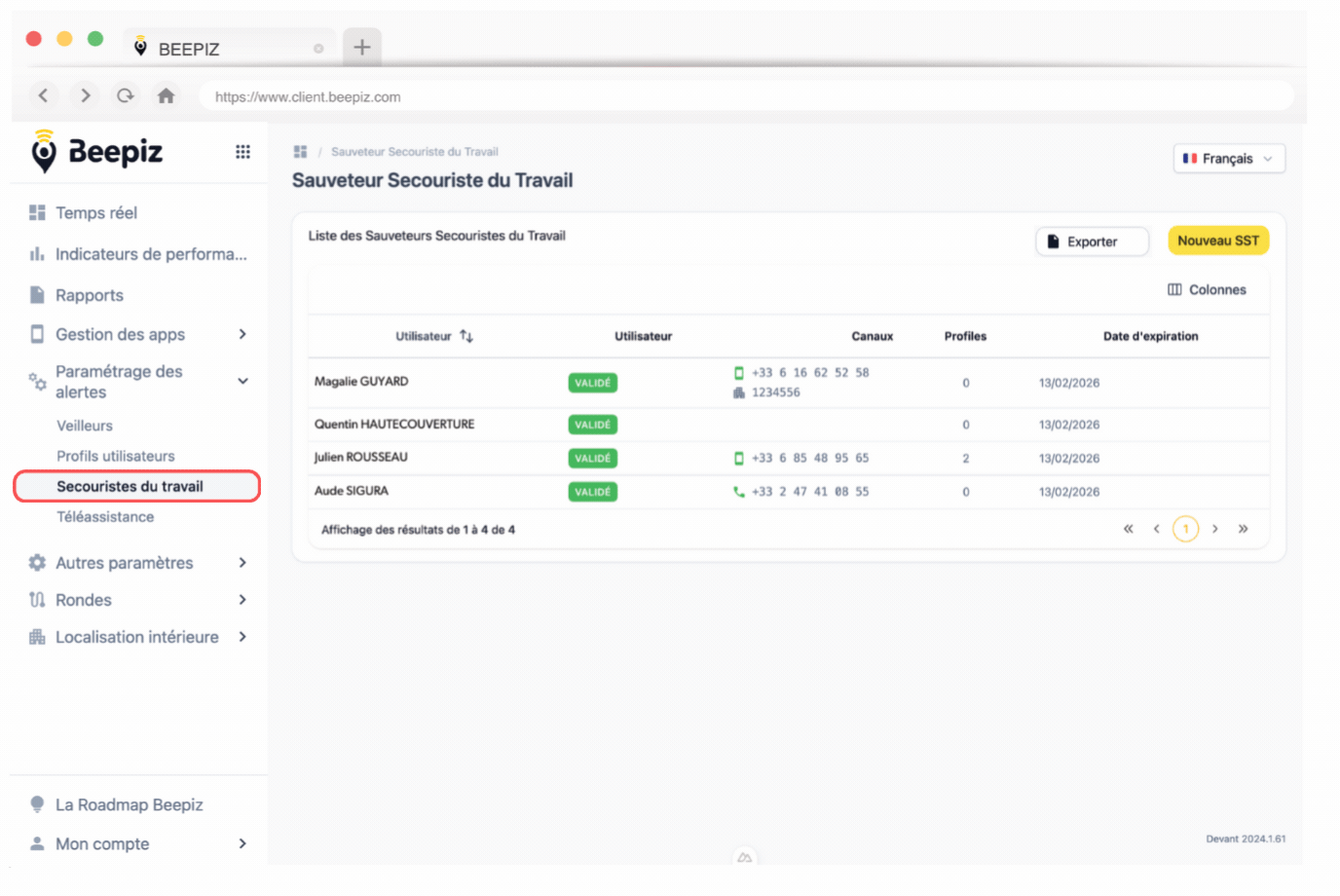The height and width of the screenshot is (896, 1340).
Task: Sort by Utilisateur column arrows
Action: click(466, 336)
